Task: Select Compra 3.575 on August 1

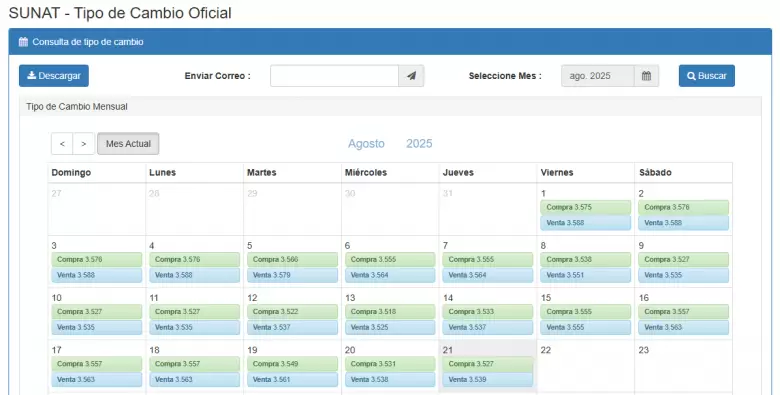Action: click(585, 207)
